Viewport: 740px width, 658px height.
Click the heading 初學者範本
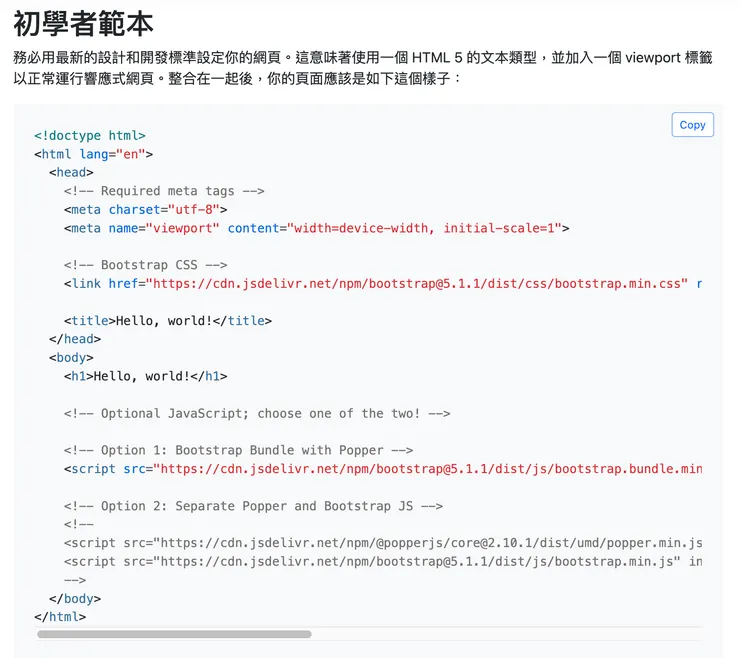point(84,24)
